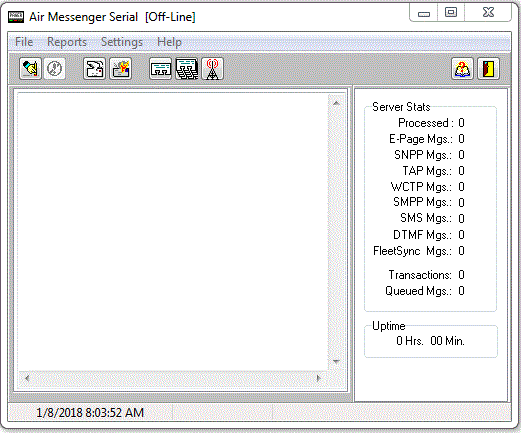Image resolution: width=521 pixels, height=433 pixels.
Task: Click the horizontal scrollbar left arrow
Action: (x=27, y=378)
